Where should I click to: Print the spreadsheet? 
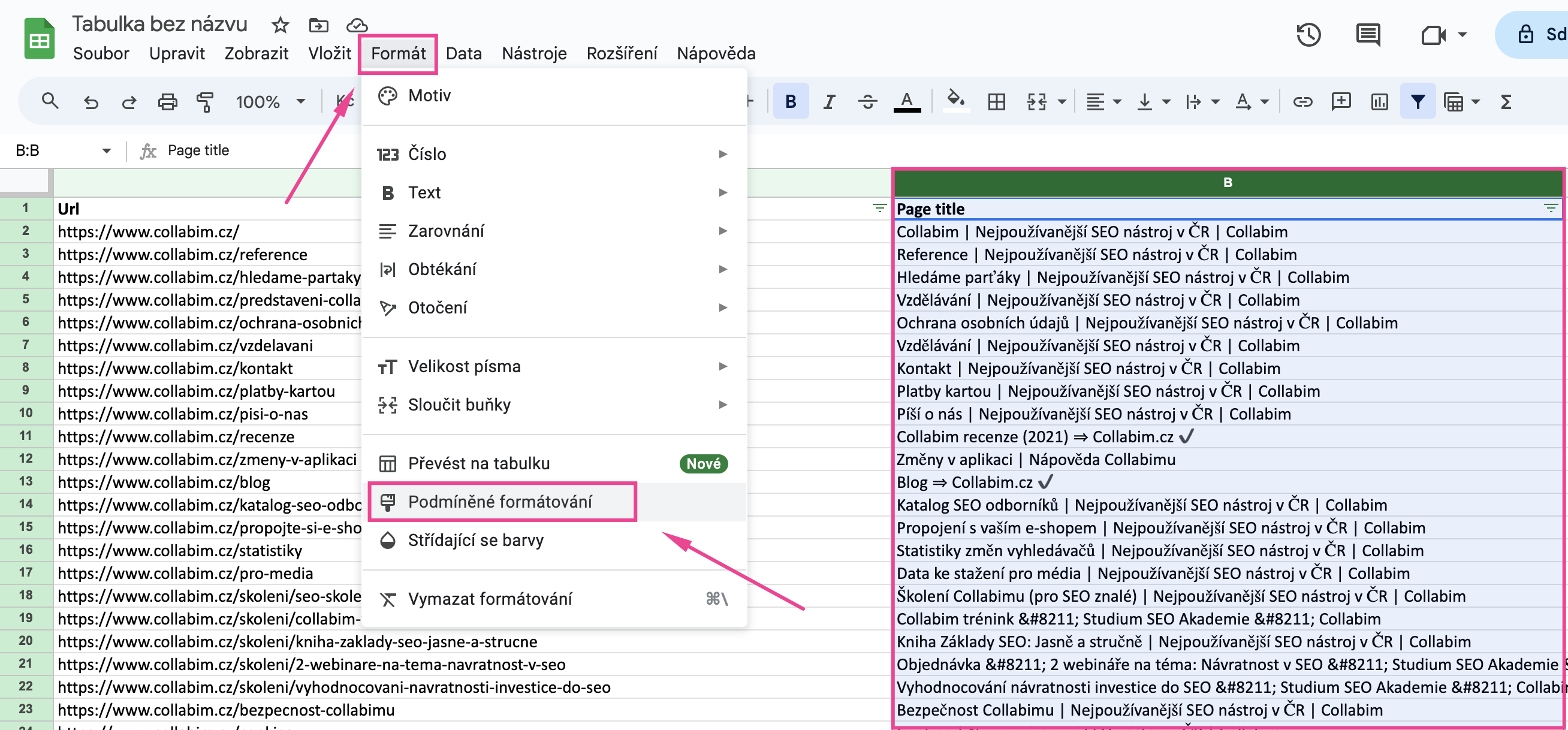[x=167, y=102]
